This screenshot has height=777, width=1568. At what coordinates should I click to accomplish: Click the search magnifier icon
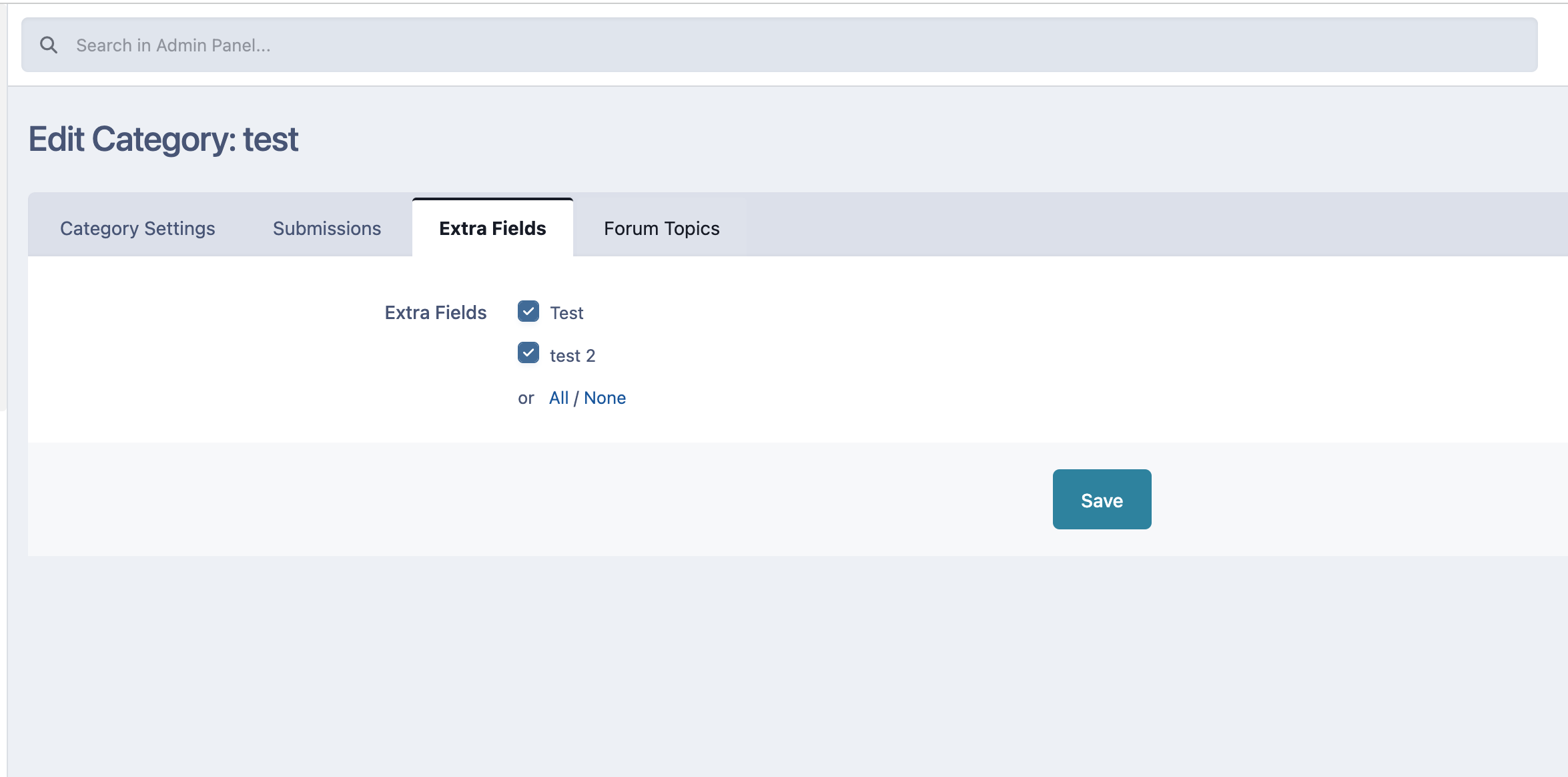[x=49, y=45]
